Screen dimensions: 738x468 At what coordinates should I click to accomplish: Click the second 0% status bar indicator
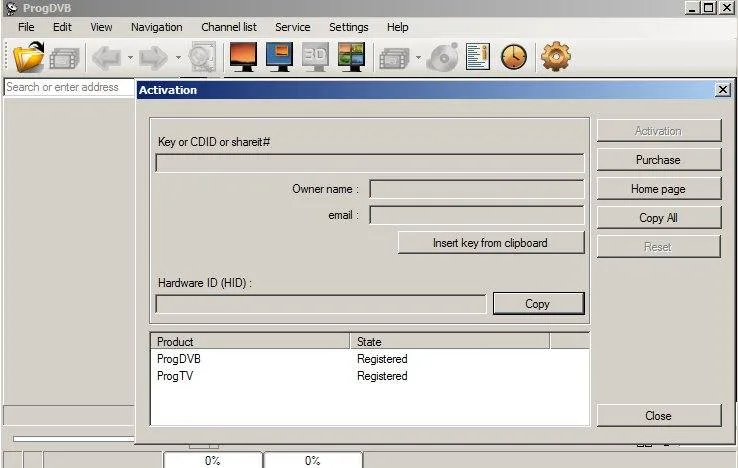tap(313, 460)
